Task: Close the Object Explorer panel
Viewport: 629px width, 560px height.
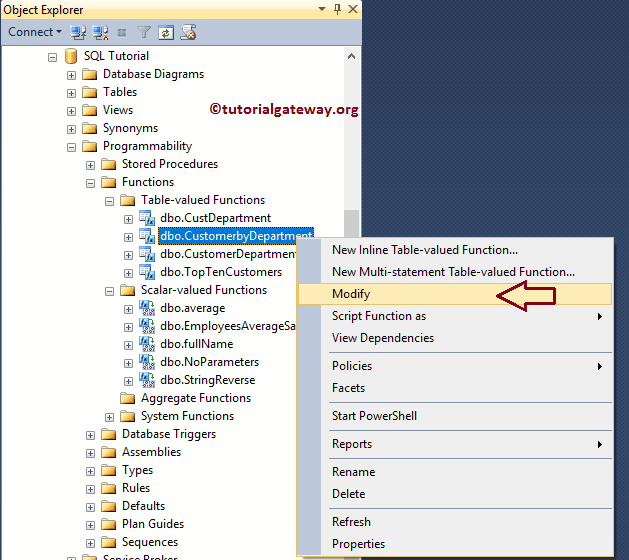Action: (353, 9)
